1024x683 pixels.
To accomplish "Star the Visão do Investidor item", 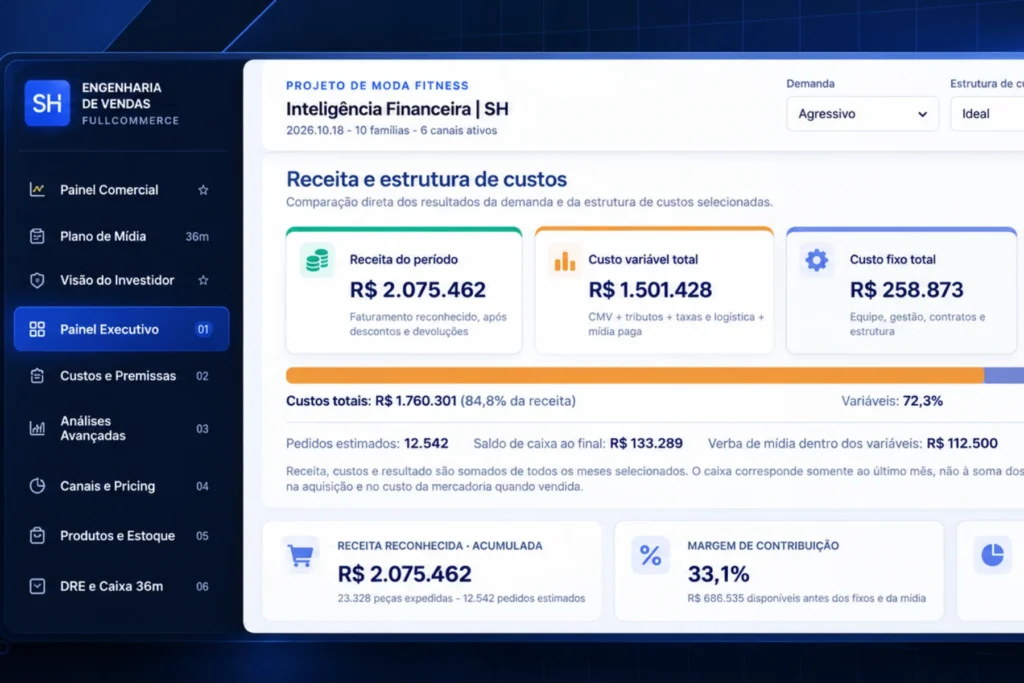I will tap(203, 280).
